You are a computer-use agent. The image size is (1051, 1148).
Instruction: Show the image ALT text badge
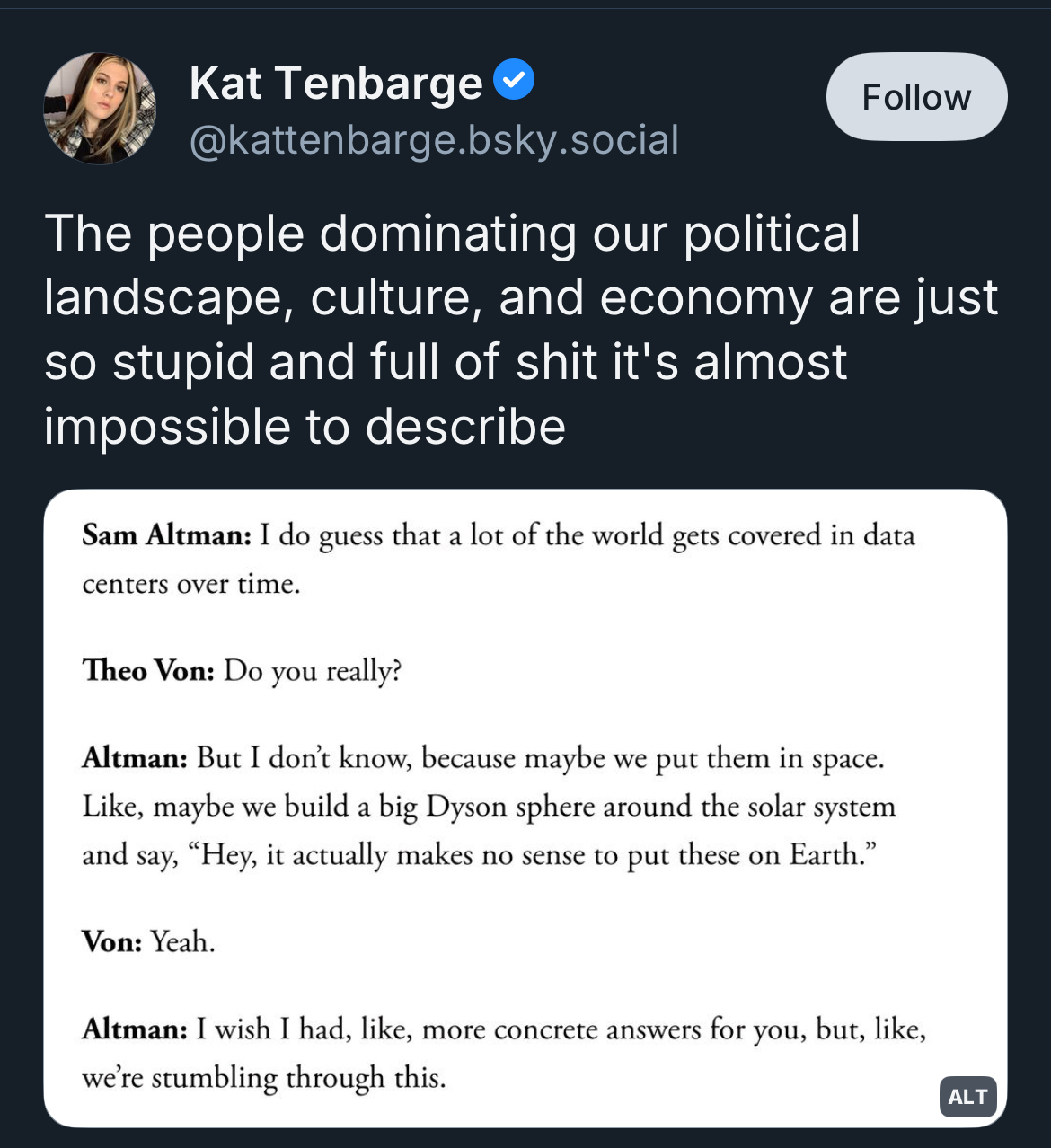967,1096
